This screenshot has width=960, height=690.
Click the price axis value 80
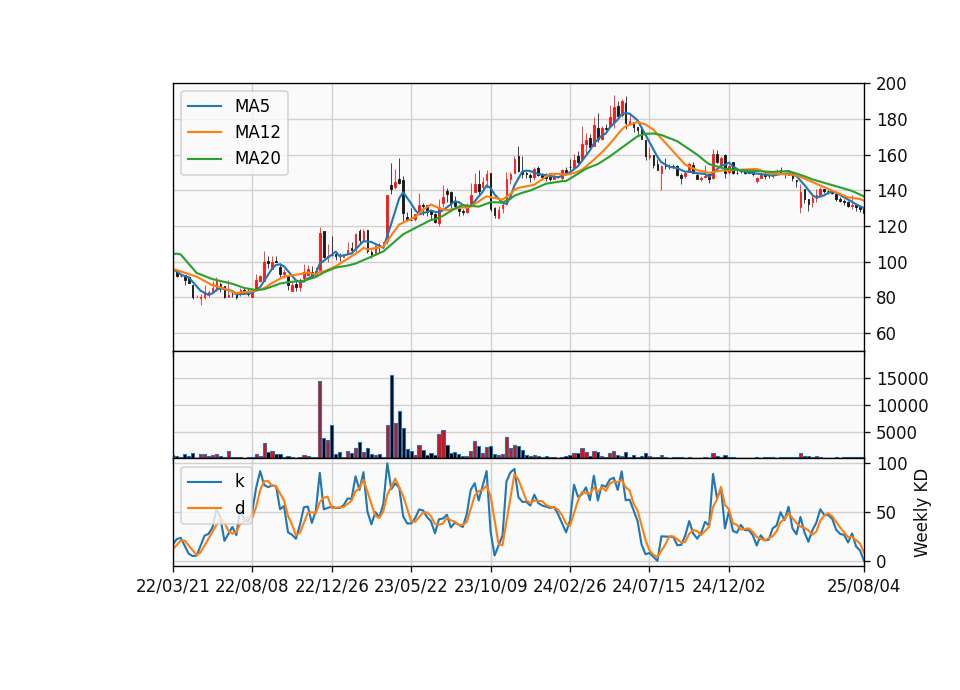[886, 298]
